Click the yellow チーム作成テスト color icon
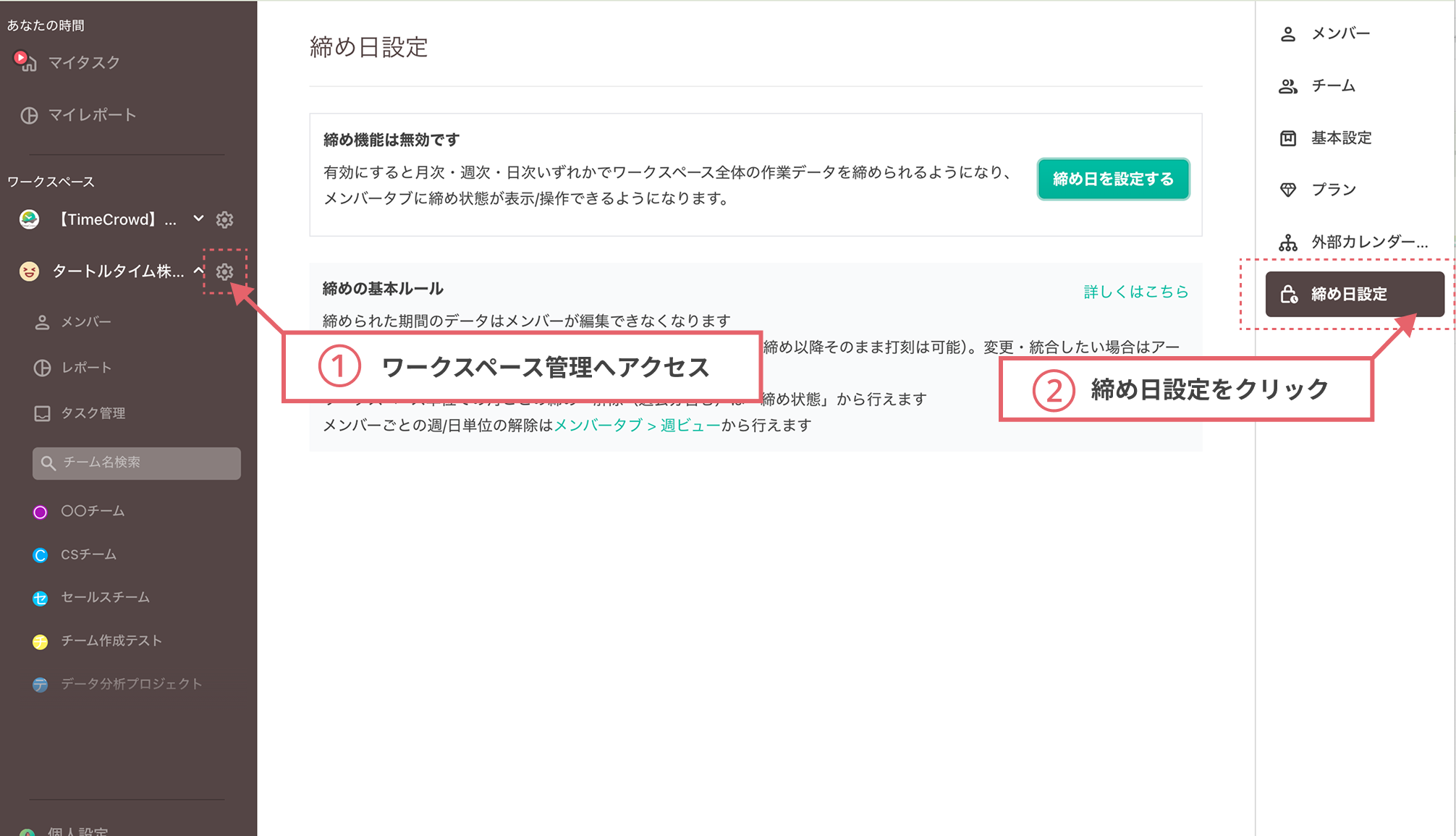The width and height of the screenshot is (1456, 836). click(41, 642)
